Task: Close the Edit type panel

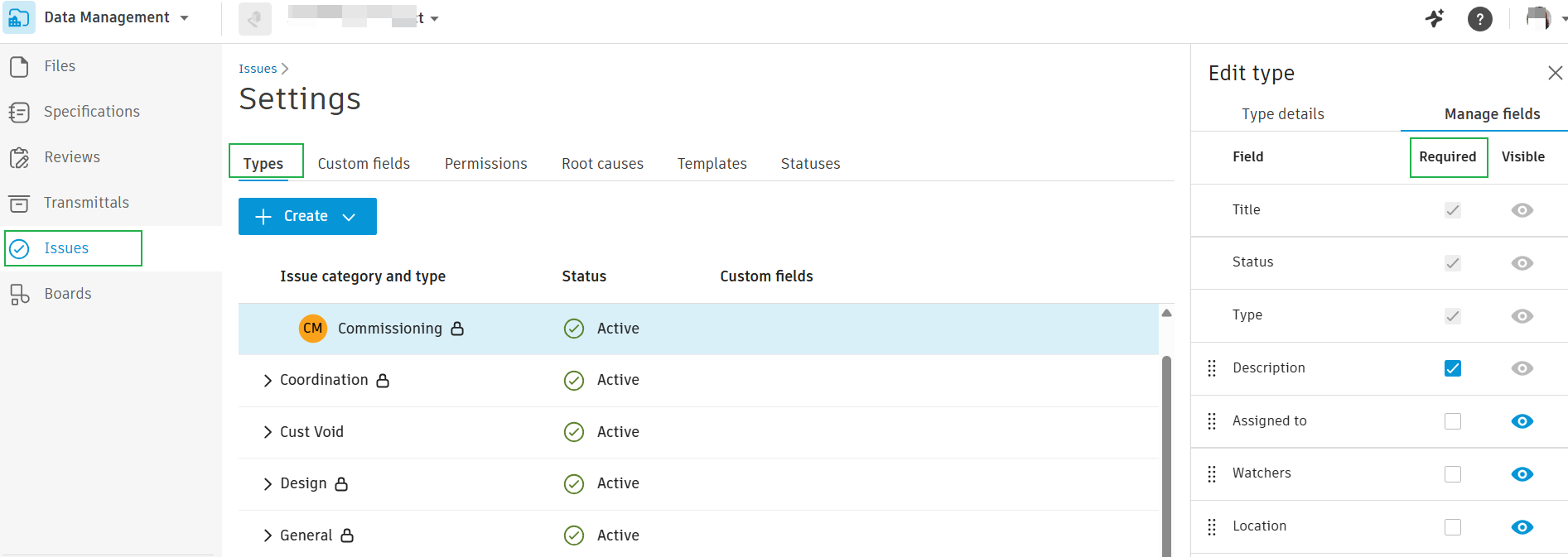Action: click(1555, 73)
